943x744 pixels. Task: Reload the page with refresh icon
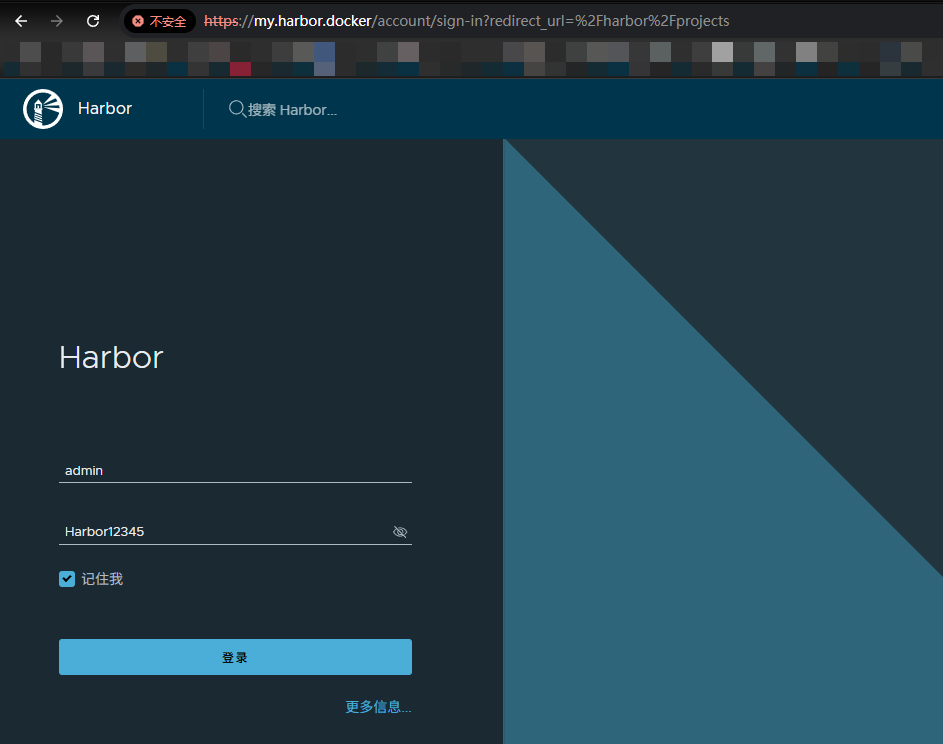93,21
